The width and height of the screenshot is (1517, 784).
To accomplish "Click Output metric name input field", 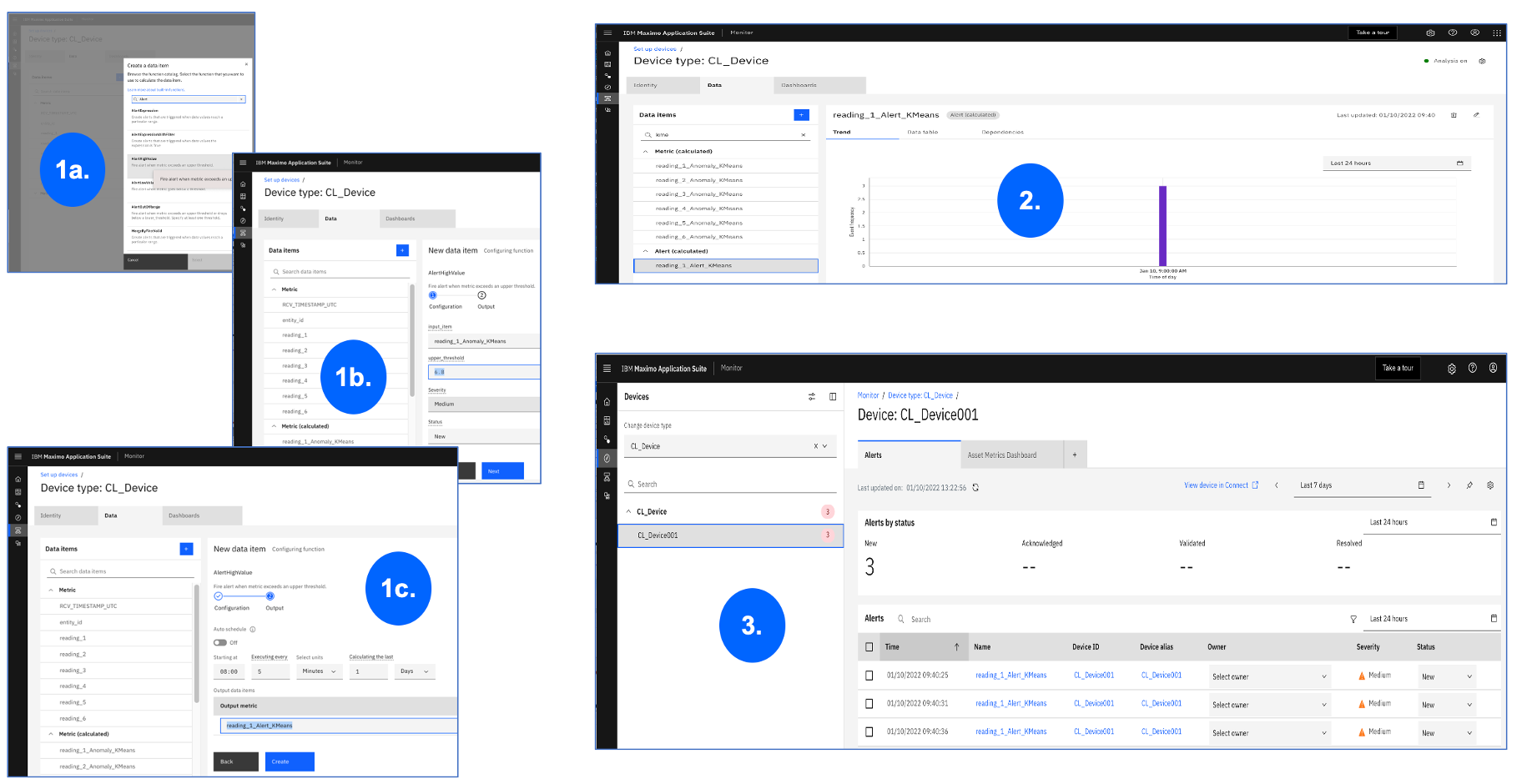I will pos(338,726).
